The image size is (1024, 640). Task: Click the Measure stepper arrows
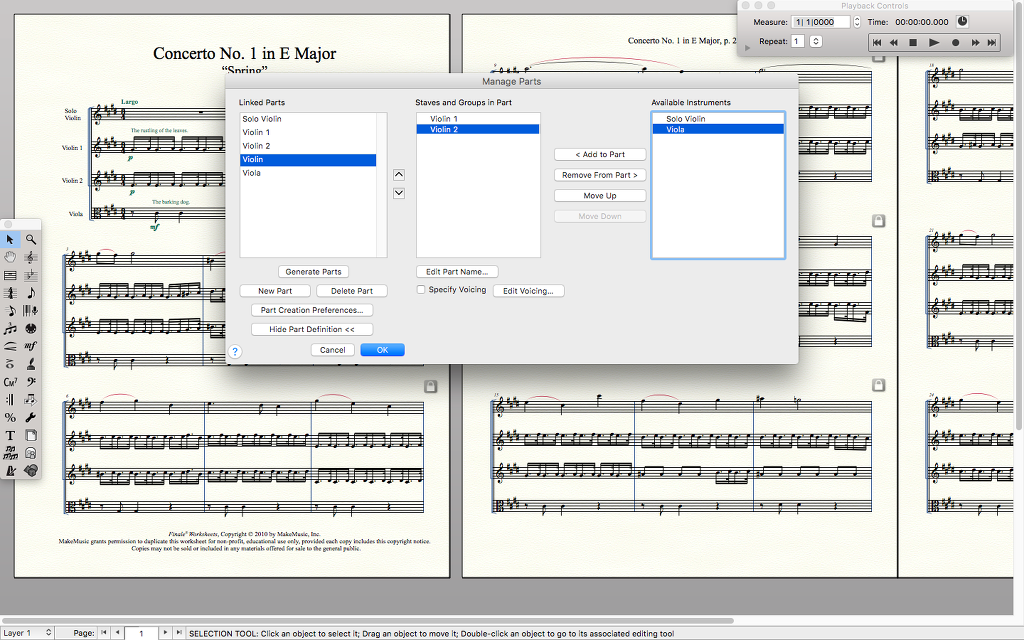[x=857, y=22]
